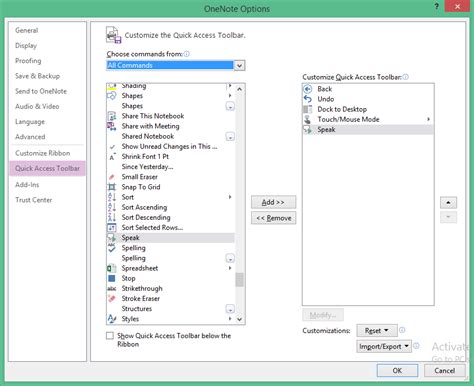
Task: Expand the Spreadsheet submenu arrow
Action: pyautogui.click(x=230, y=268)
